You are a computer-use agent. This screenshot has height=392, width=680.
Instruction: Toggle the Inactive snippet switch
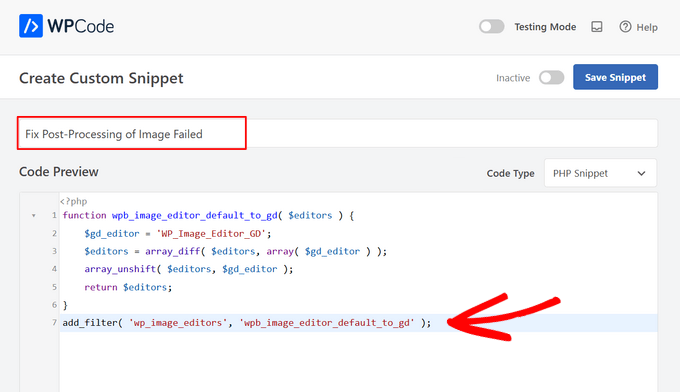click(551, 78)
